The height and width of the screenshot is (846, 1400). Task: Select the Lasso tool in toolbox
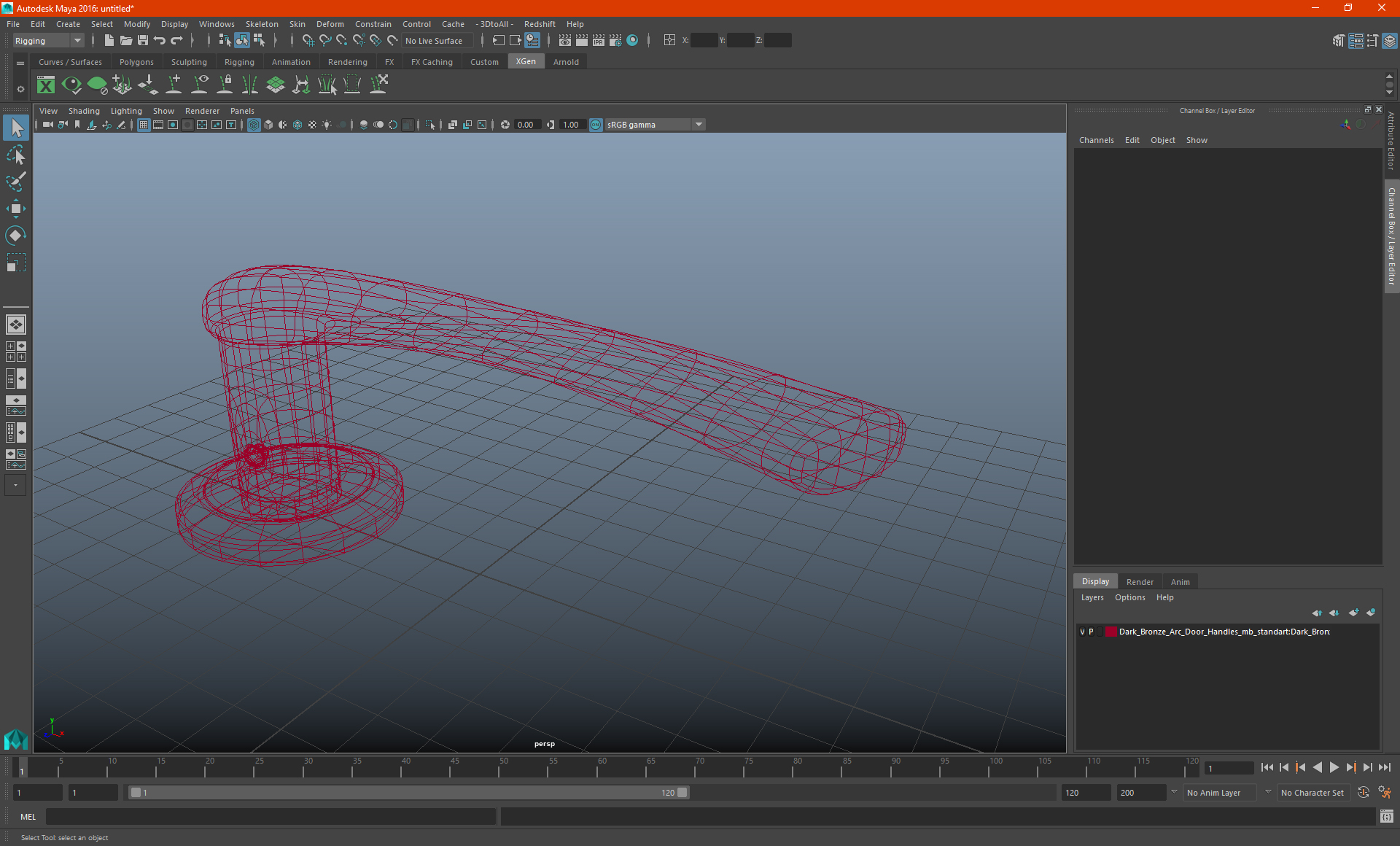16,155
